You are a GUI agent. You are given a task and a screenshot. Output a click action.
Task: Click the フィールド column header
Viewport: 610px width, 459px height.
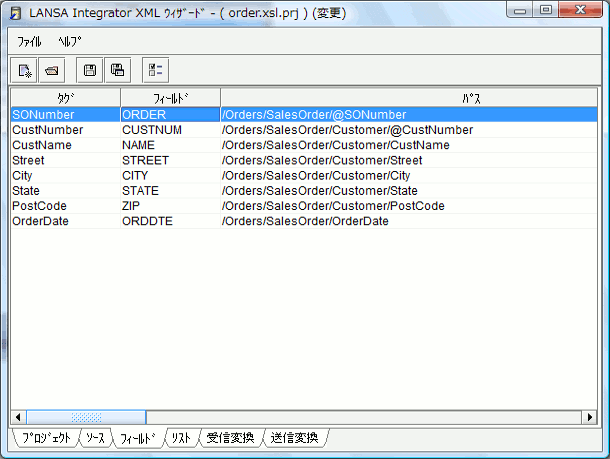[170, 98]
